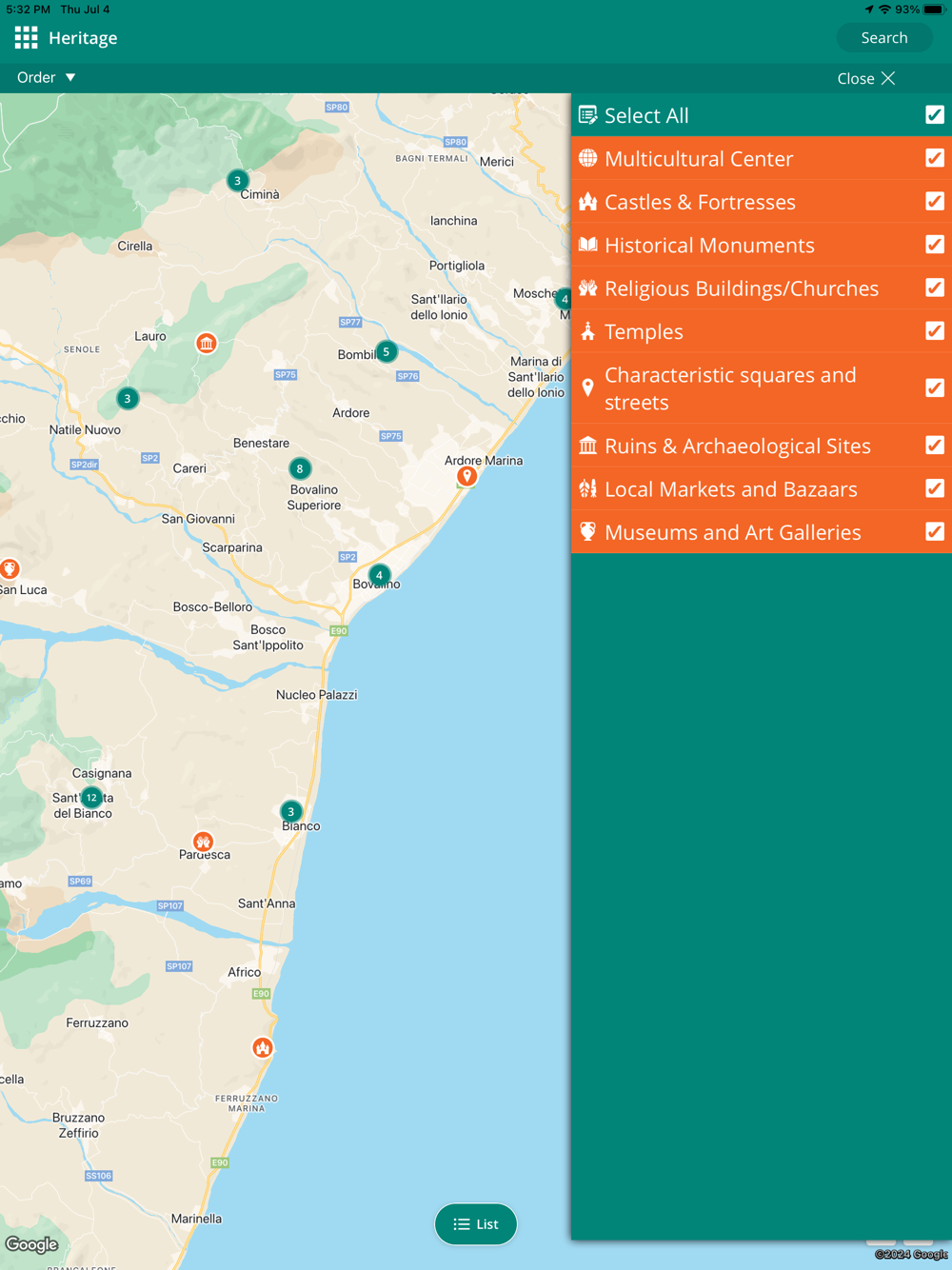Uncheck Temples checkbox

pyautogui.click(x=935, y=331)
